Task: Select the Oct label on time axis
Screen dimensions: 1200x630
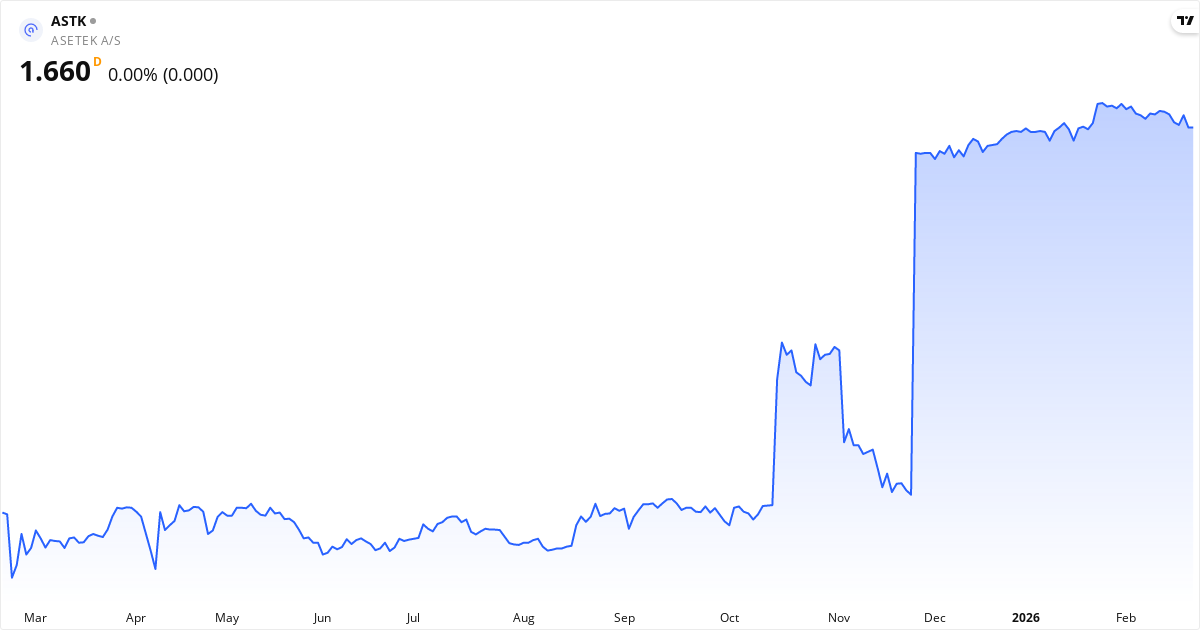Action: point(729,618)
